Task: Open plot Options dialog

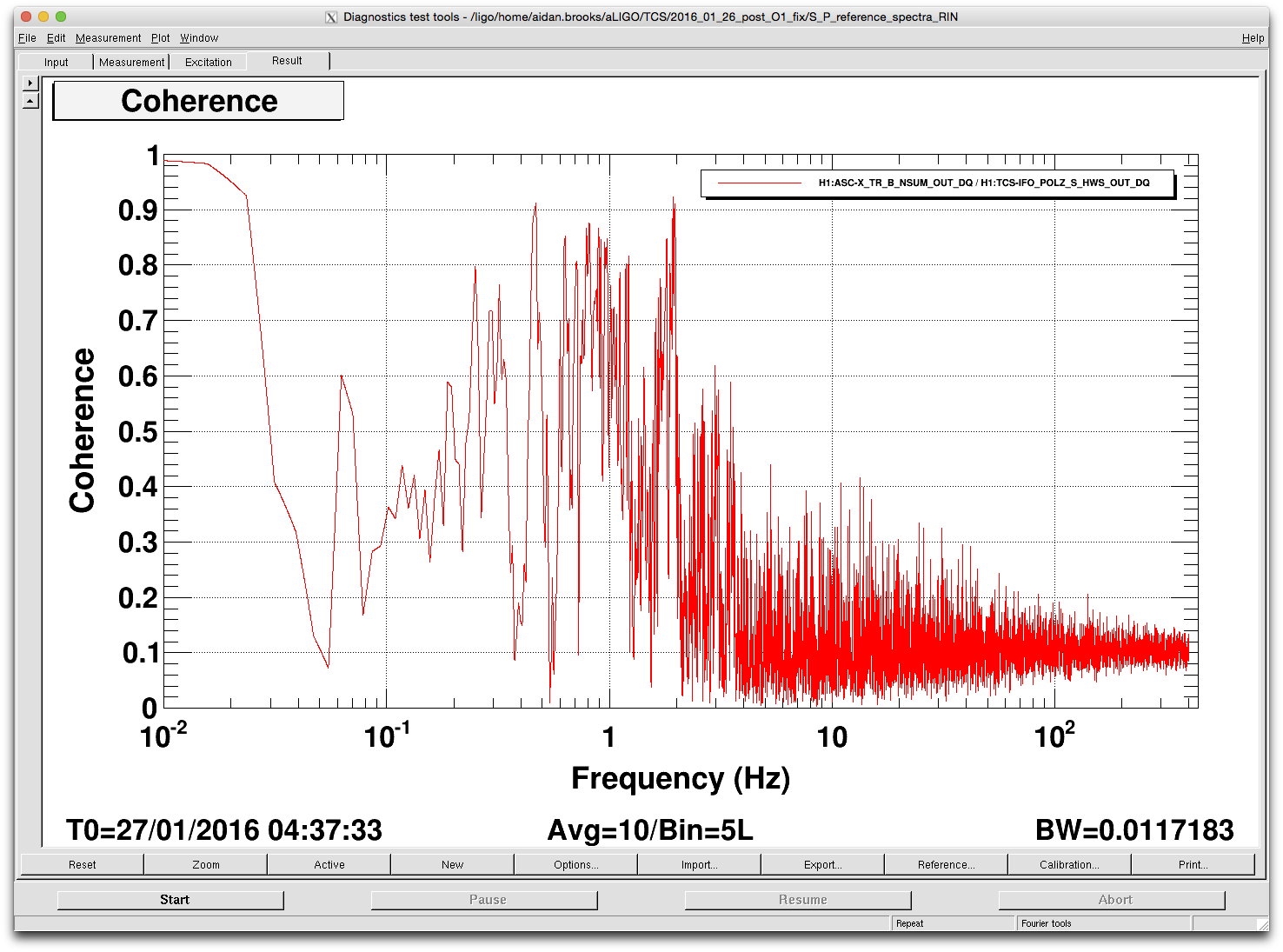Action: 576,864
